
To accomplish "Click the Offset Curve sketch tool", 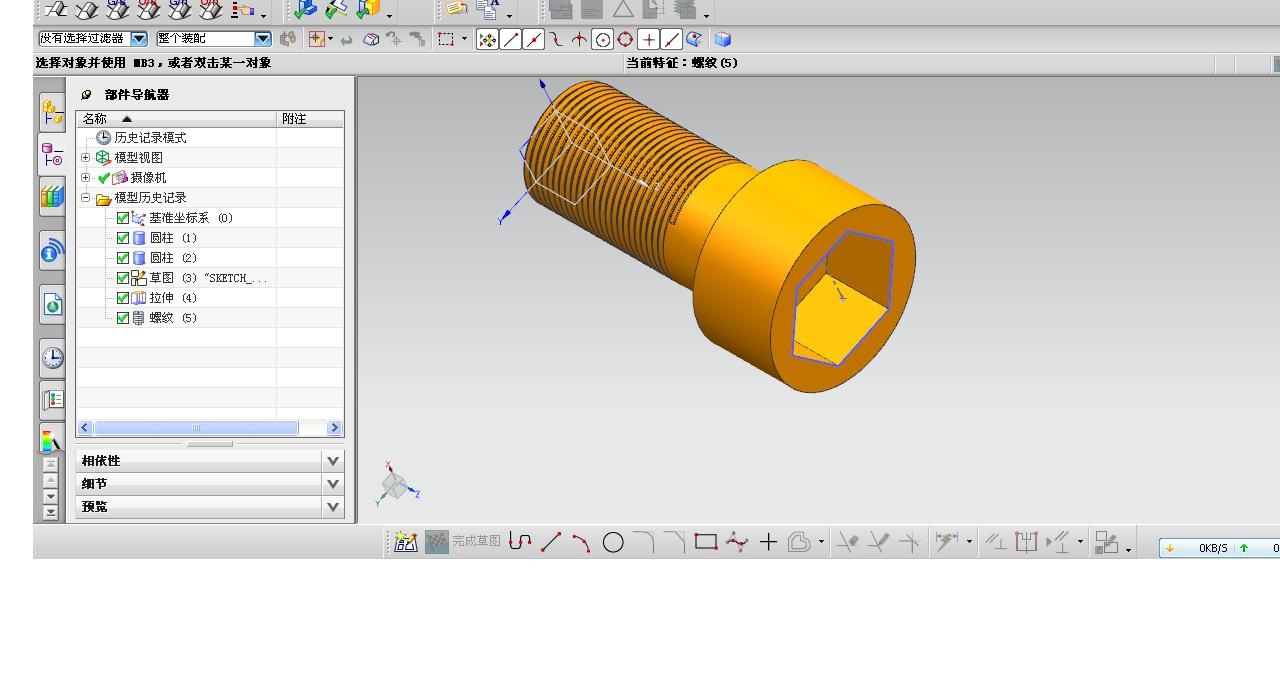I will [799, 542].
